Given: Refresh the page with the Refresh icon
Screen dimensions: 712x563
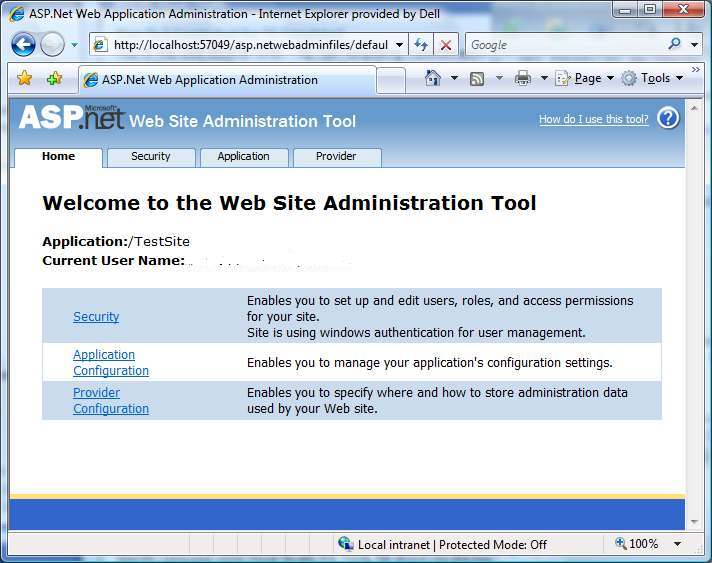Looking at the screenshot, I should pyautogui.click(x=421, y=44).
